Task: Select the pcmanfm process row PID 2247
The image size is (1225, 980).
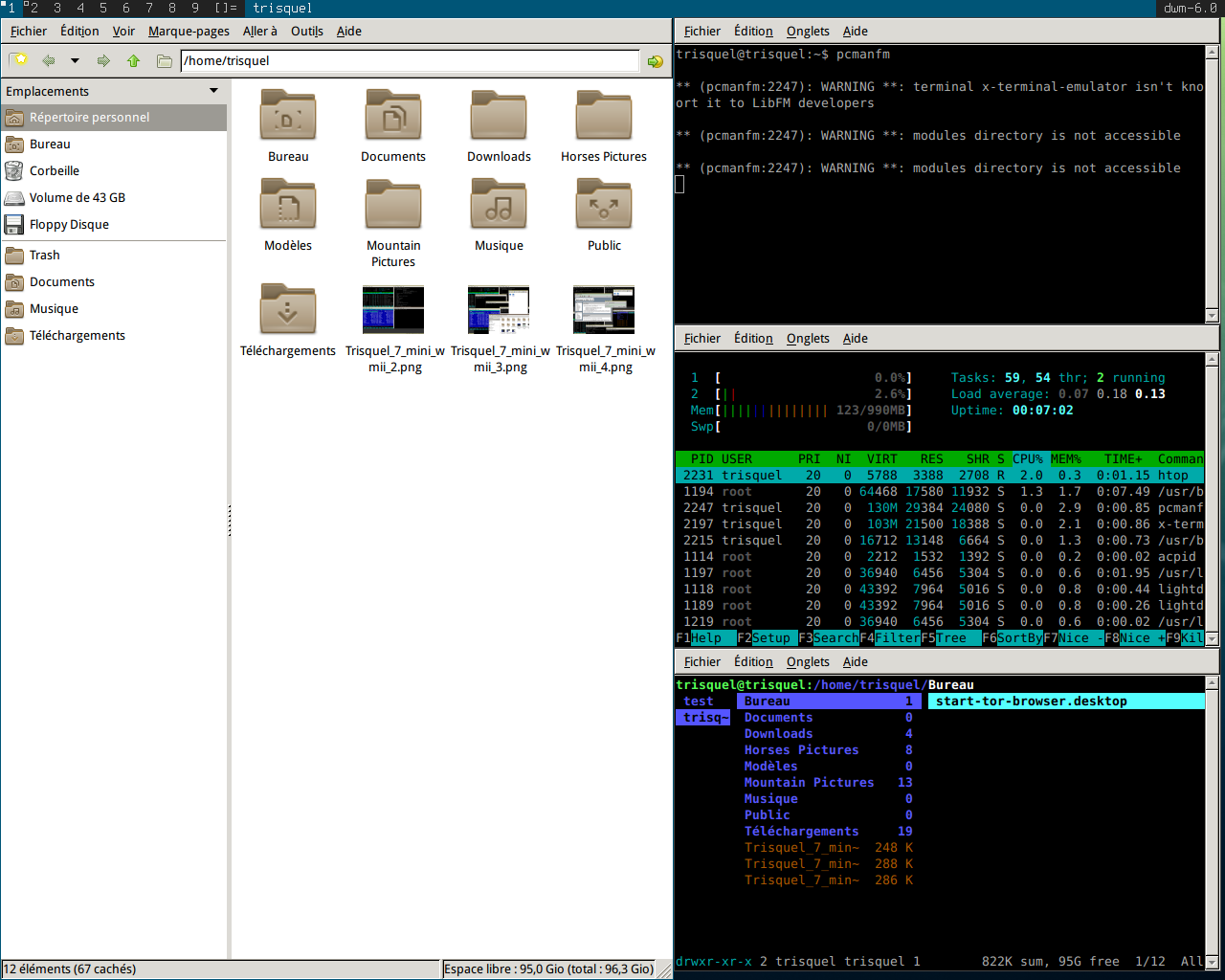Action: (x=940, y=507)
